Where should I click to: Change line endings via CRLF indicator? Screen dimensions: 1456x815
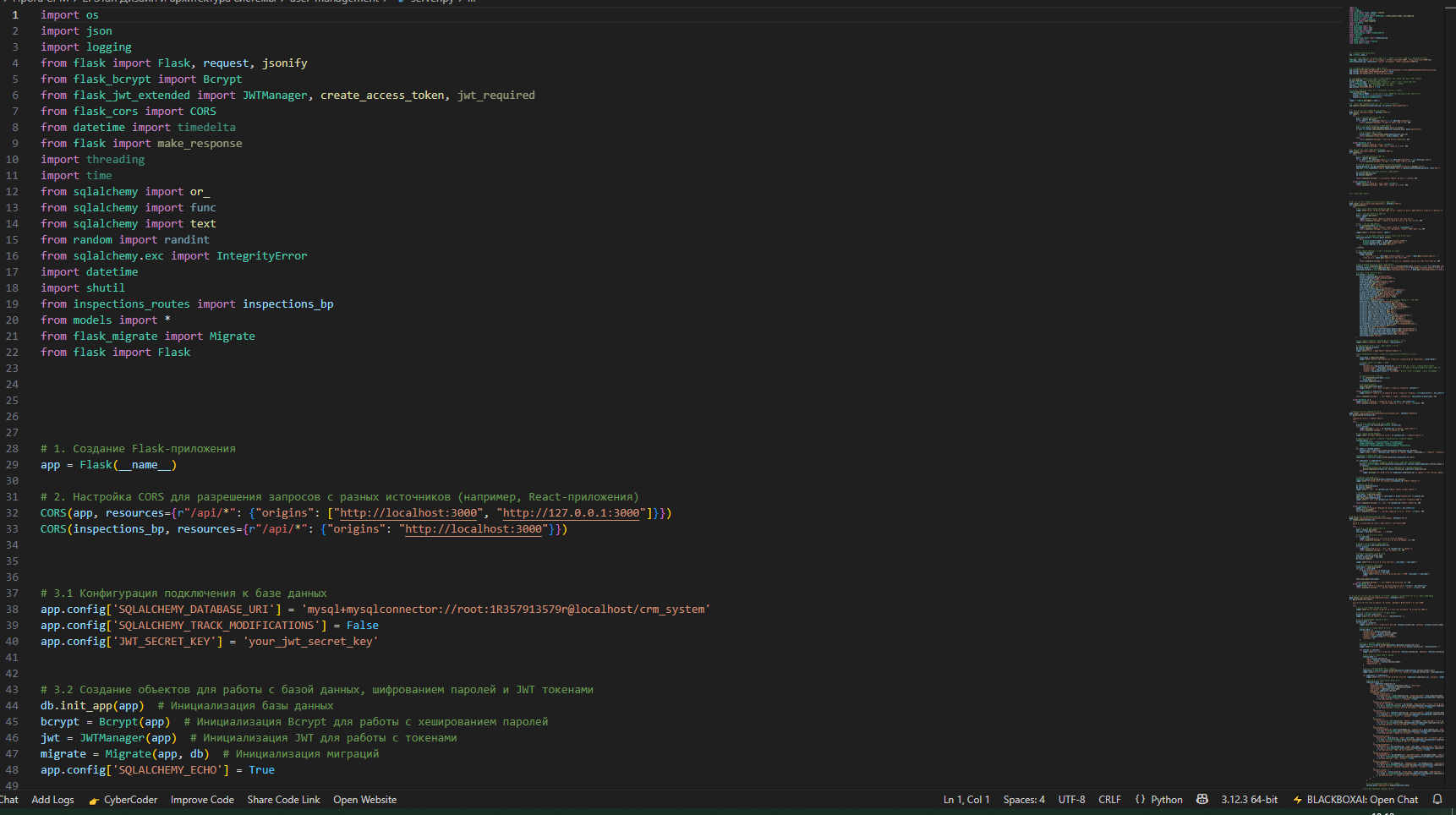point(1109,800)
